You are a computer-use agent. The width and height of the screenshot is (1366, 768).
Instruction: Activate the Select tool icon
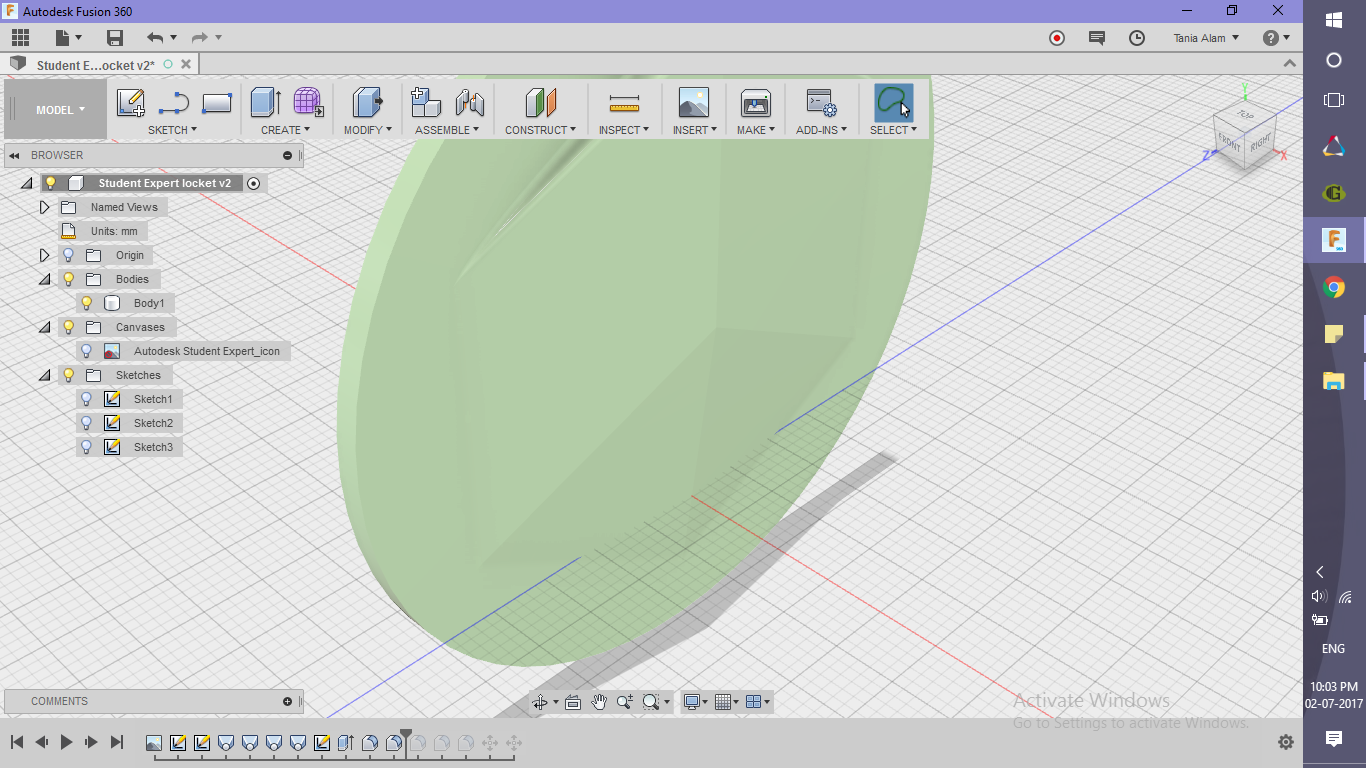pyautogui.click(x=893, y=103)
